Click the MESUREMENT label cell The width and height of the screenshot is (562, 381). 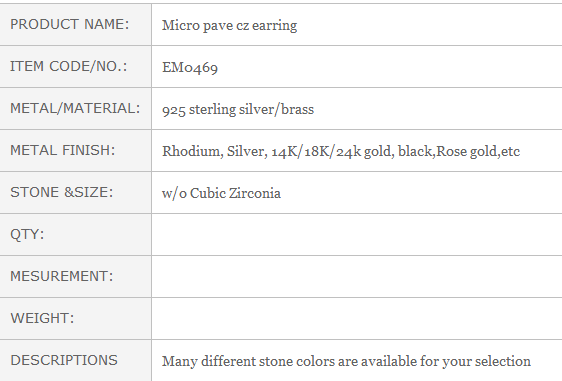(x=75, y=276)
